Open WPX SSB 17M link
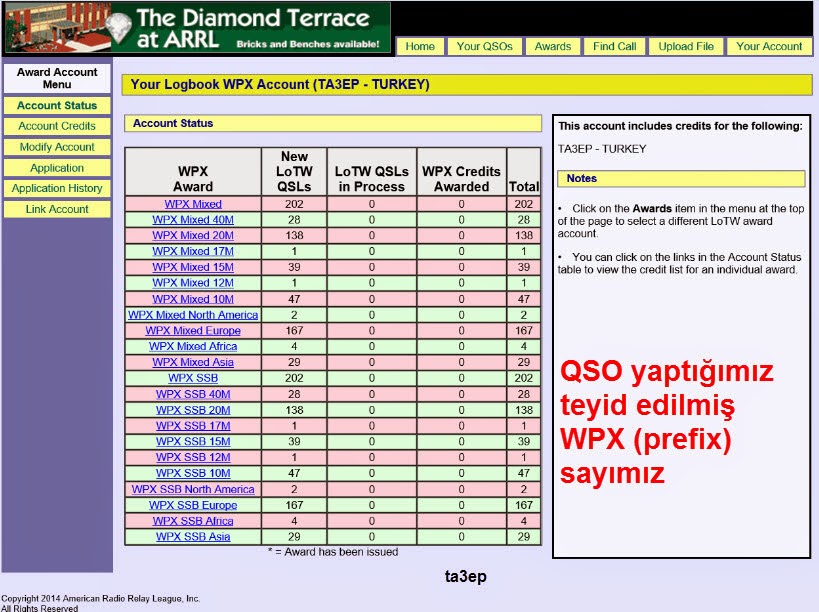The image size is (819, 612). coord(193,426)
